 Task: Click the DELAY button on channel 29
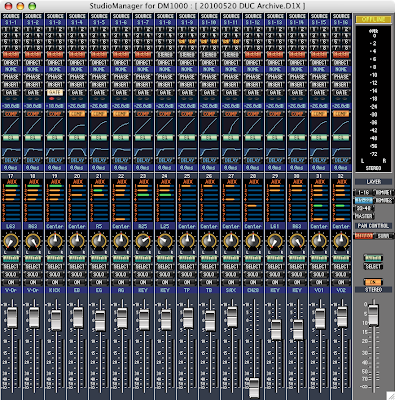275,160
